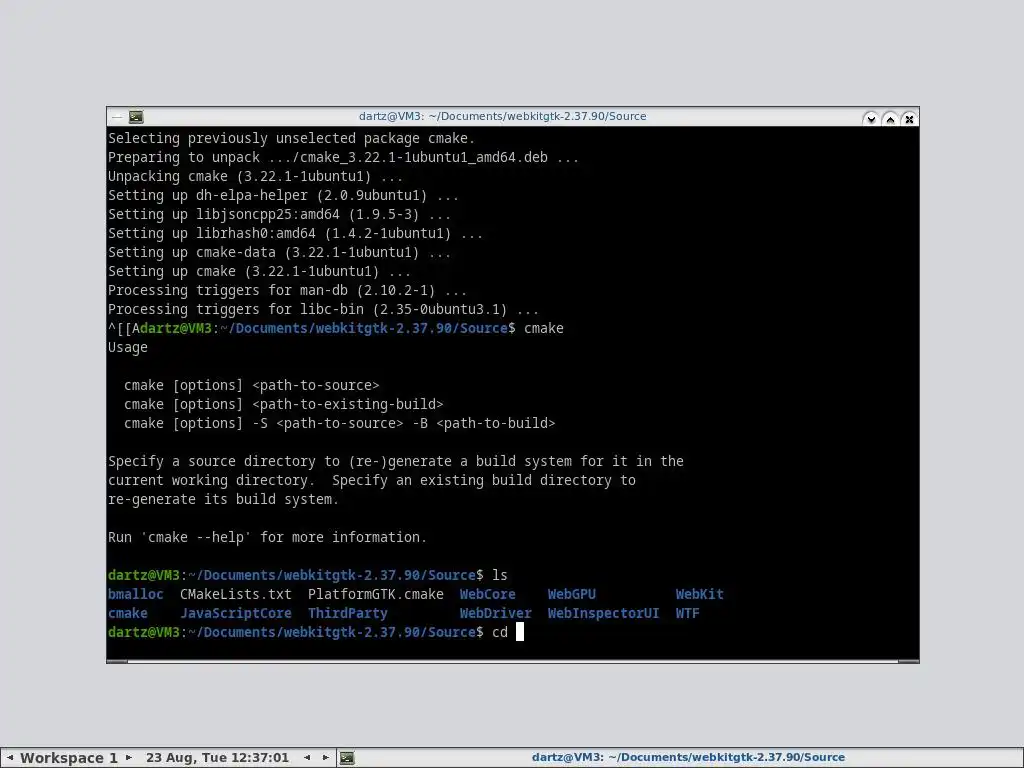The image size is (1024, 768).
Task: Close the terminal window
Action: point(909,119)
